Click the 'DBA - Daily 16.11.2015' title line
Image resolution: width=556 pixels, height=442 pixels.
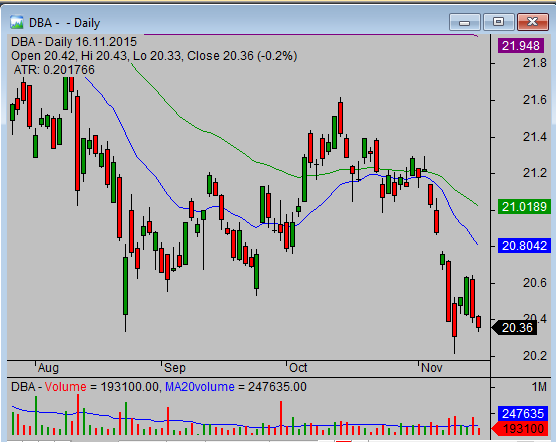pyautogui.click(x=74, y=42)
